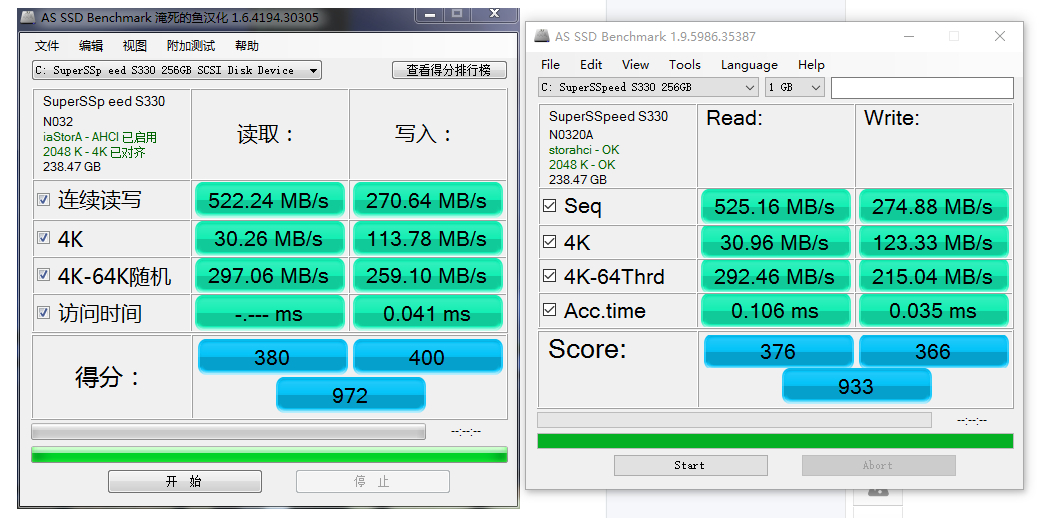Open the Tools menu
This screenshot has height=518, width=1041.
click(684, 64)
